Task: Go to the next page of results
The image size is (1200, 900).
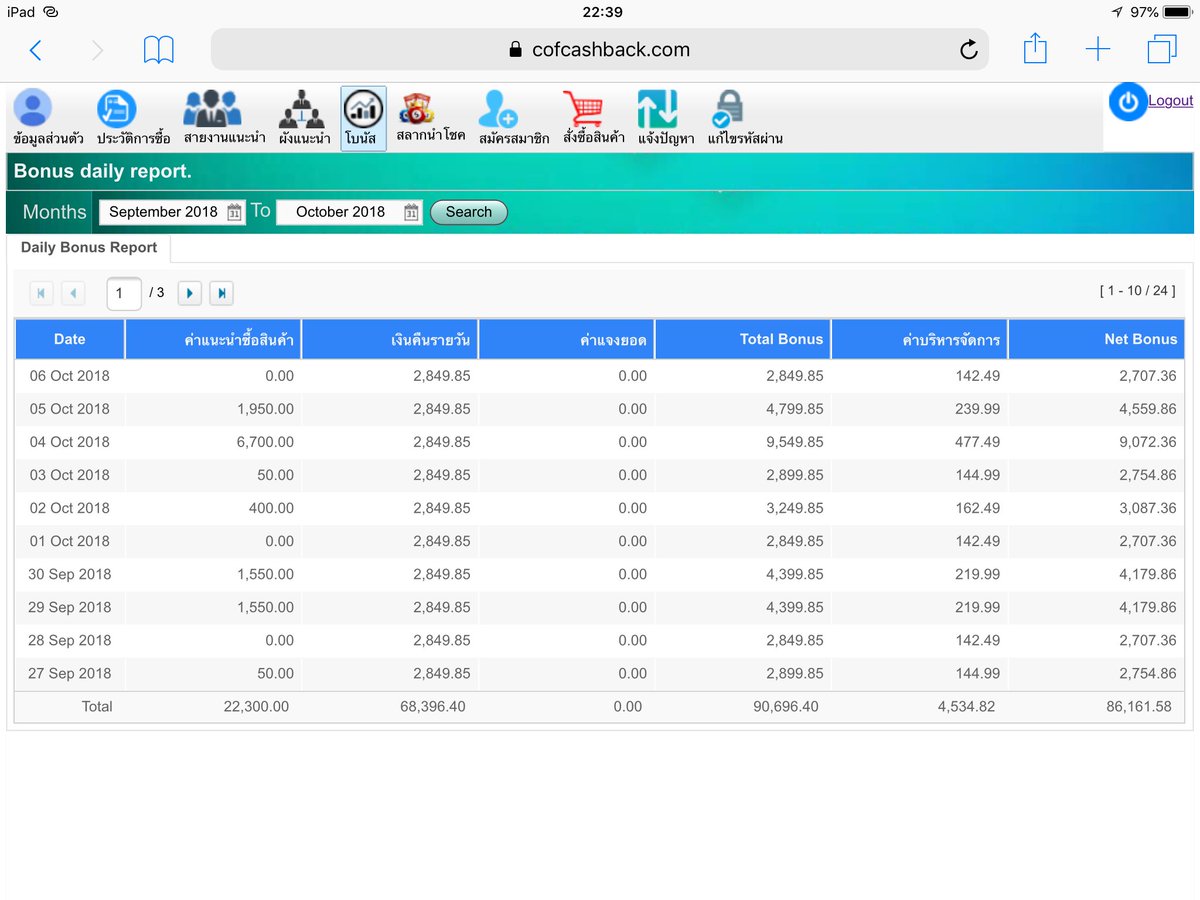Action: coord(190,293)
